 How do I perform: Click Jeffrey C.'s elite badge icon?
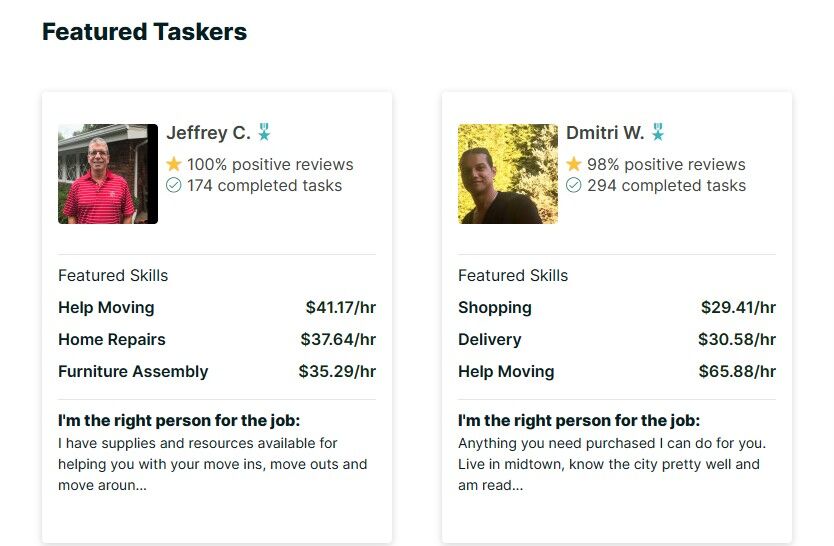click(x=264, y=132)
